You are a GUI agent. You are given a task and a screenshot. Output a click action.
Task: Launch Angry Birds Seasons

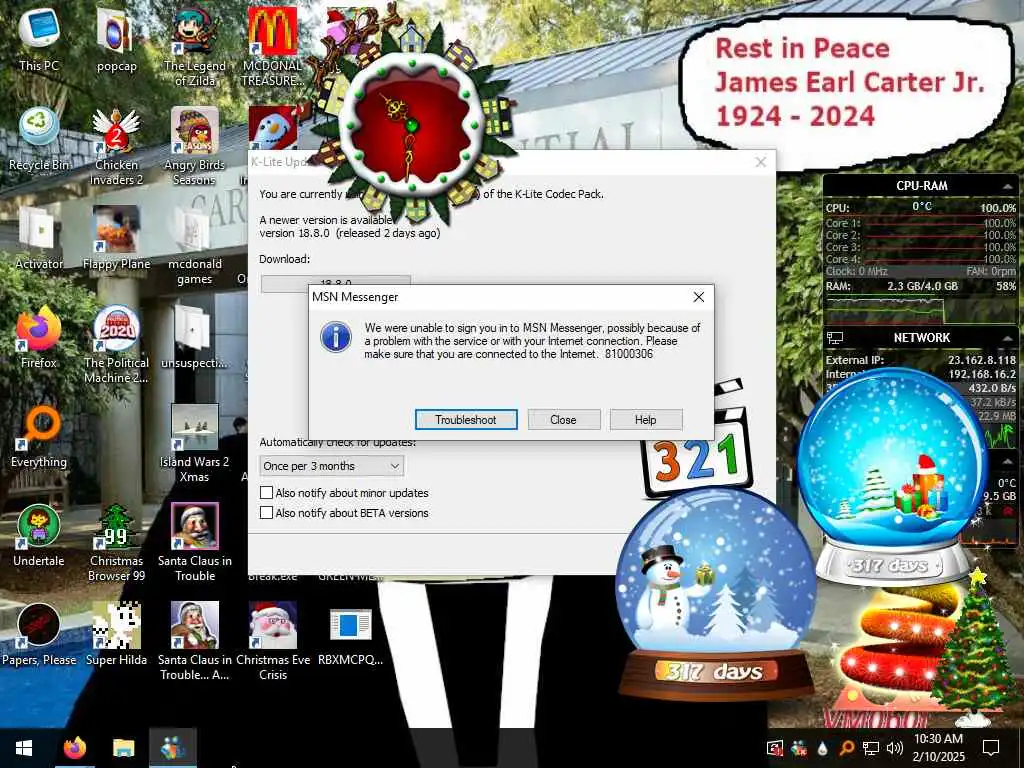[x=194, y=146]
